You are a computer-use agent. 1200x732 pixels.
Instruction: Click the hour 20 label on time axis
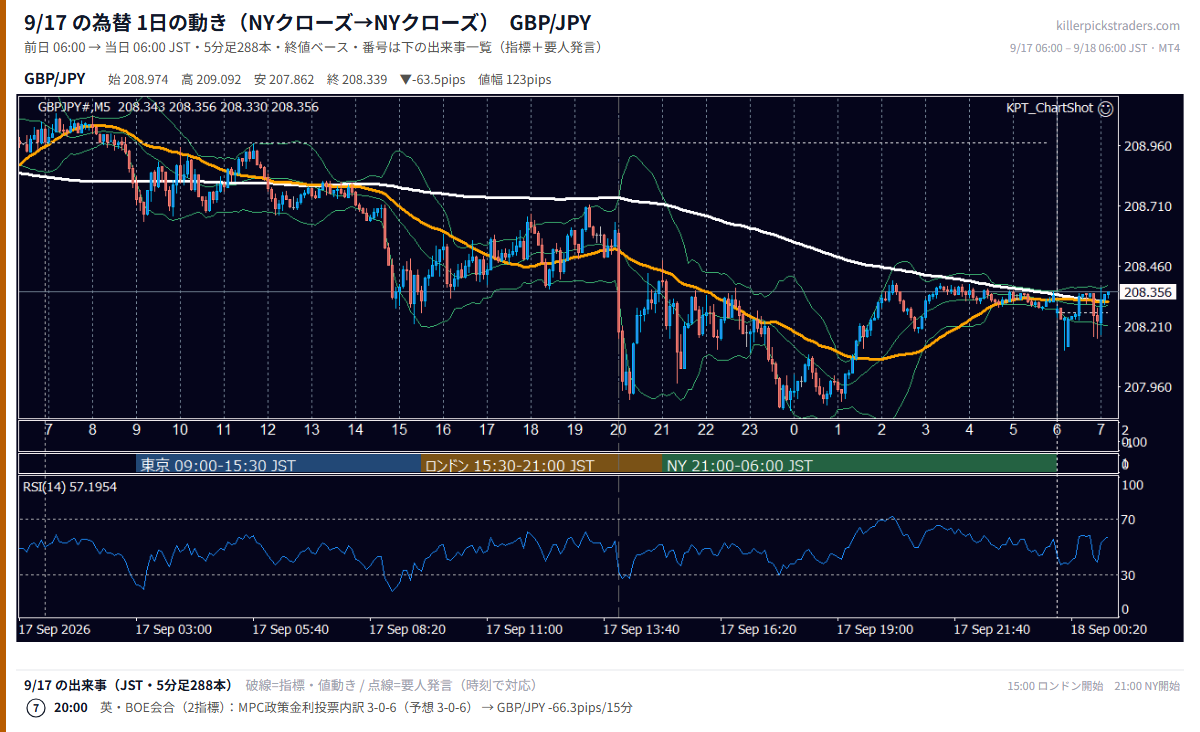point(618,430)
